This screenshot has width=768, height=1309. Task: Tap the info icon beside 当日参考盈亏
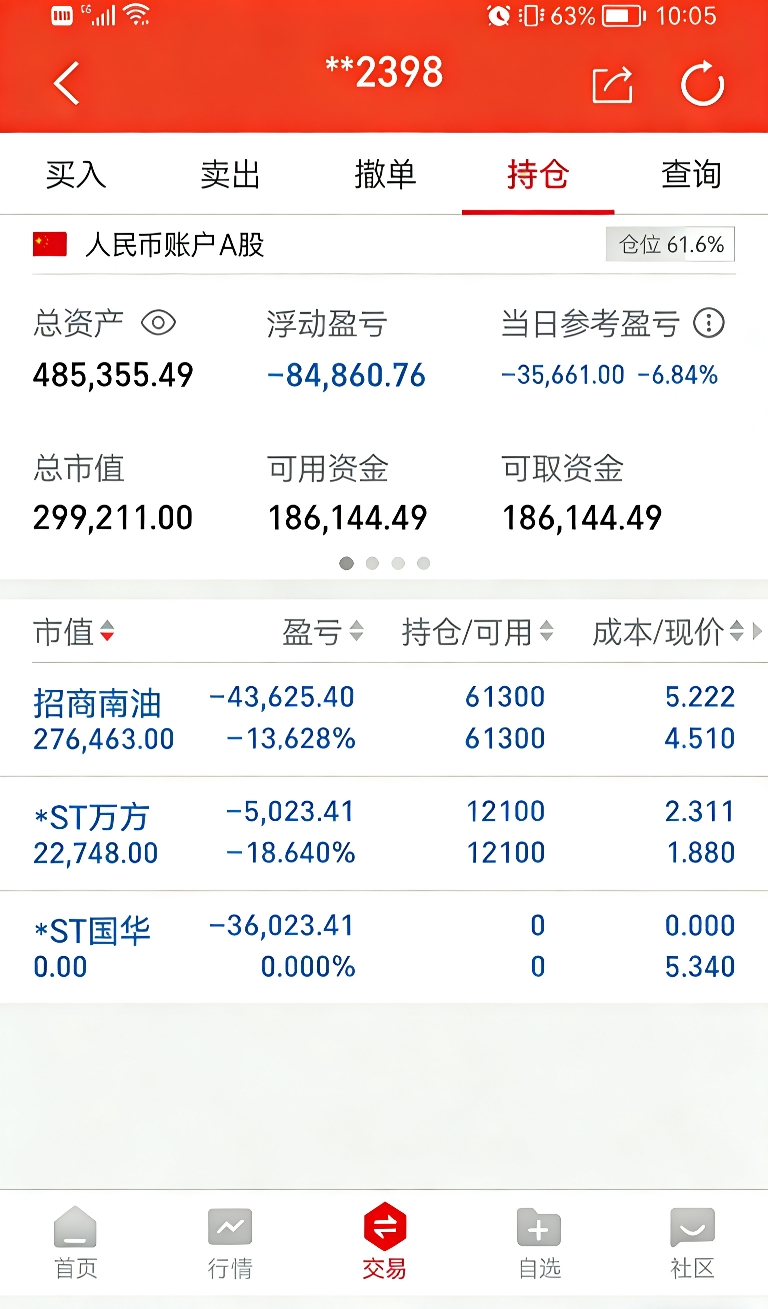tap(709, 323)
